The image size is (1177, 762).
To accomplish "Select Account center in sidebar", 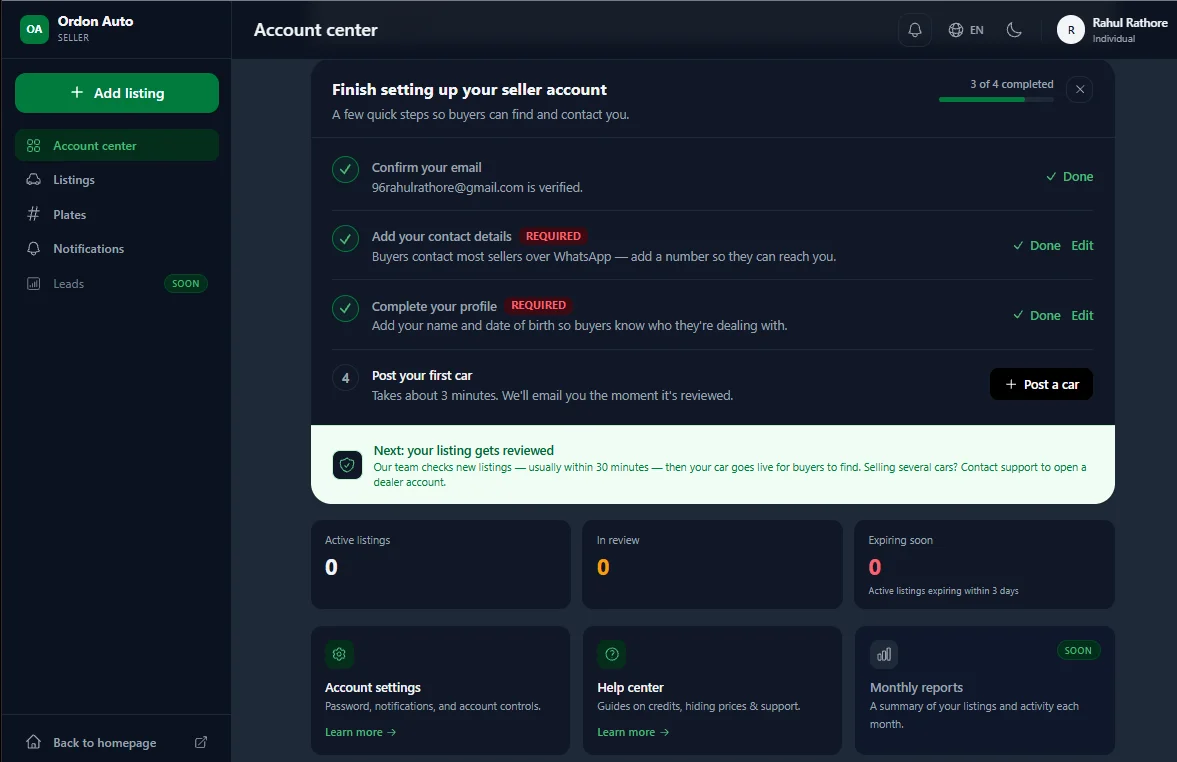I will [117, 146].
